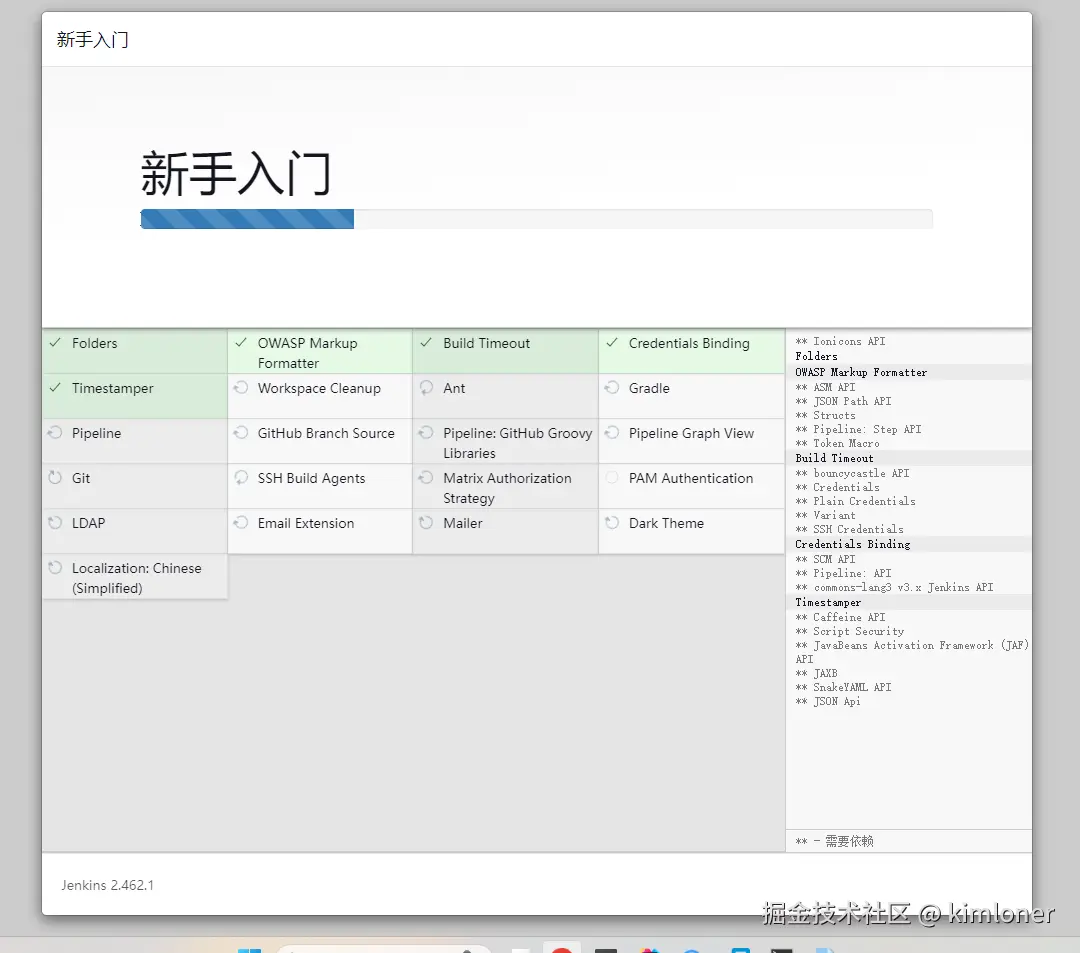Click the installation progress bar
The width and height of the screenshot is (1080, 953).
click(x=536, y=219)
